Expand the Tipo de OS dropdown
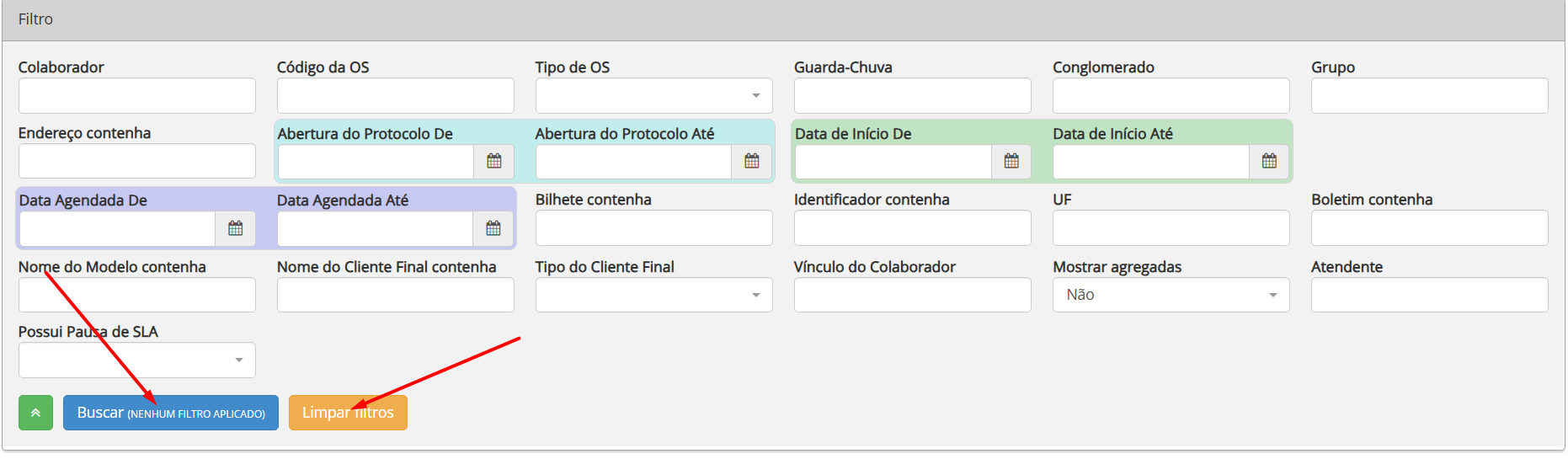Viewport: 1568px width, 459px height. 653,96
